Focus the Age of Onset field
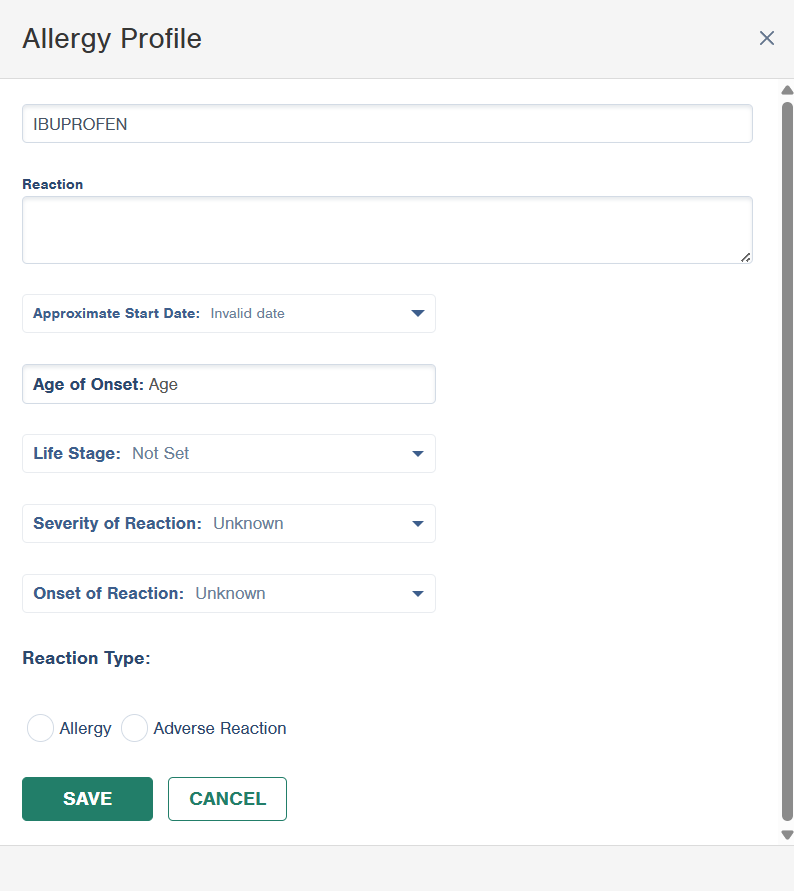This screenshot has width=794, height=891. click(228, 384)
